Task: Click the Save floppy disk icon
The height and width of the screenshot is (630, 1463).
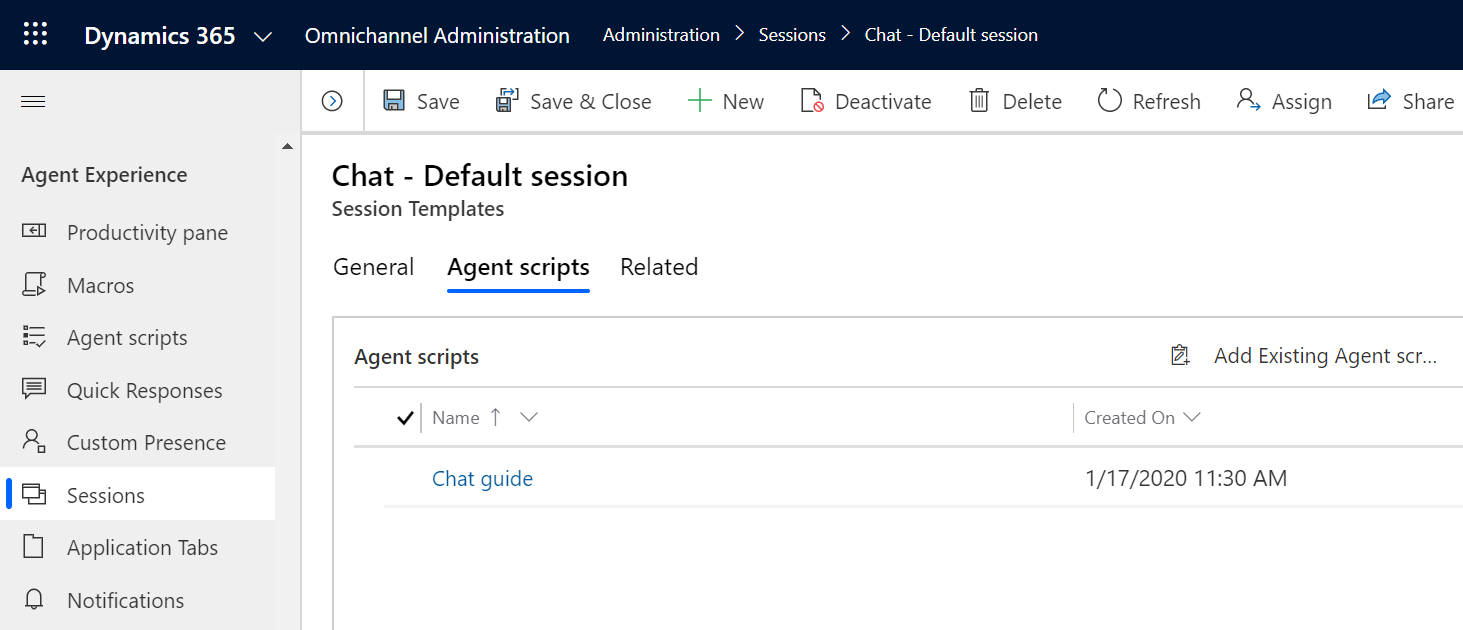Action: [x=394, y=101]
